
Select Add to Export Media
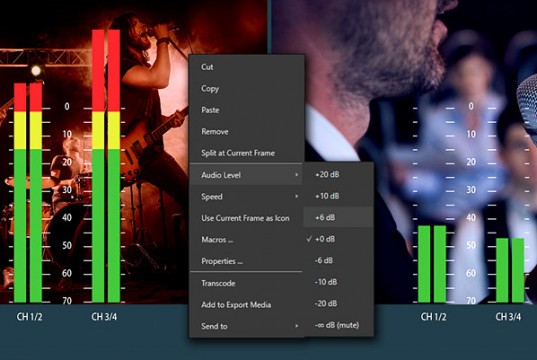[246, 305]
